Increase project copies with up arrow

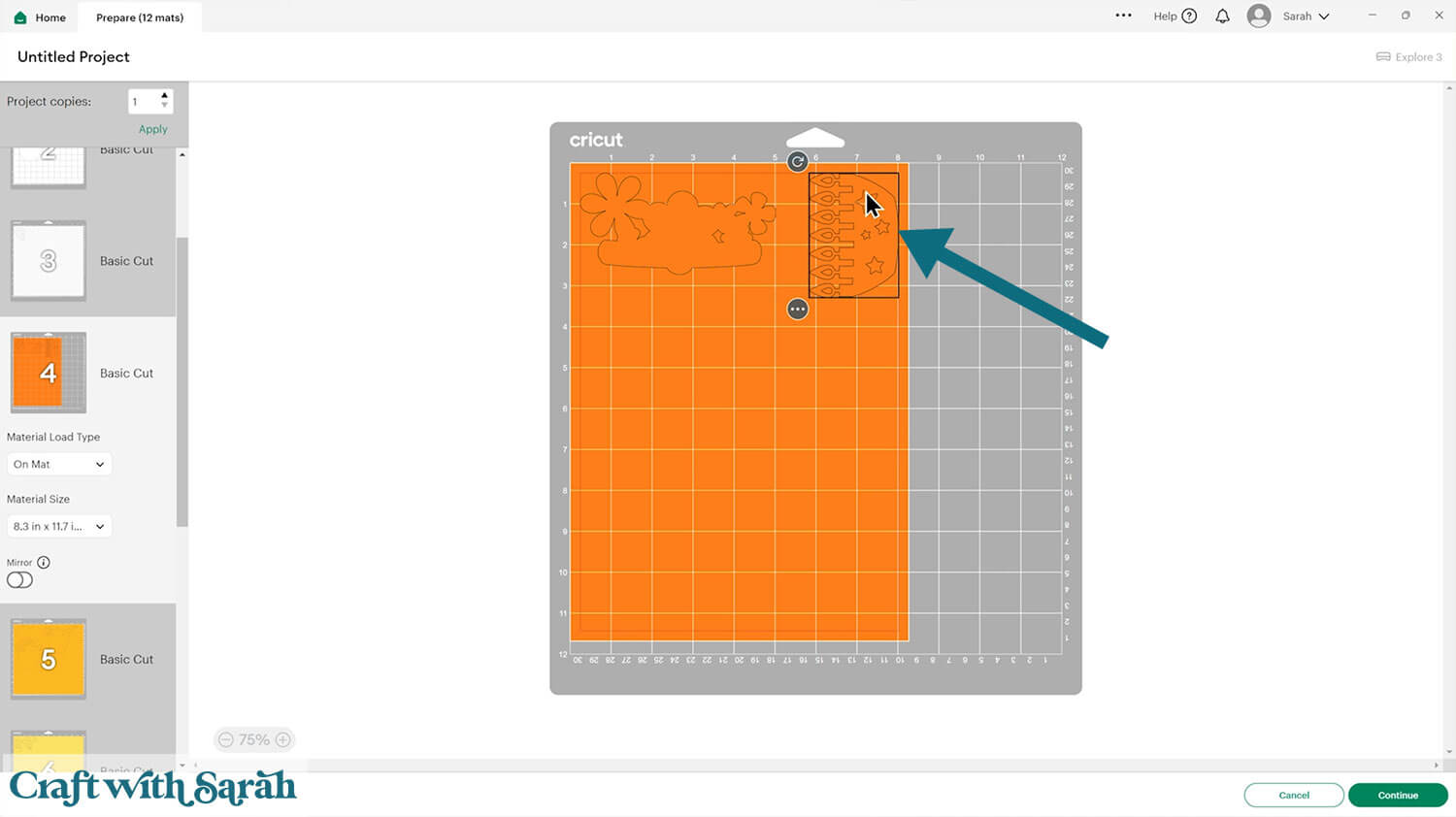click(x=164, y=96)
